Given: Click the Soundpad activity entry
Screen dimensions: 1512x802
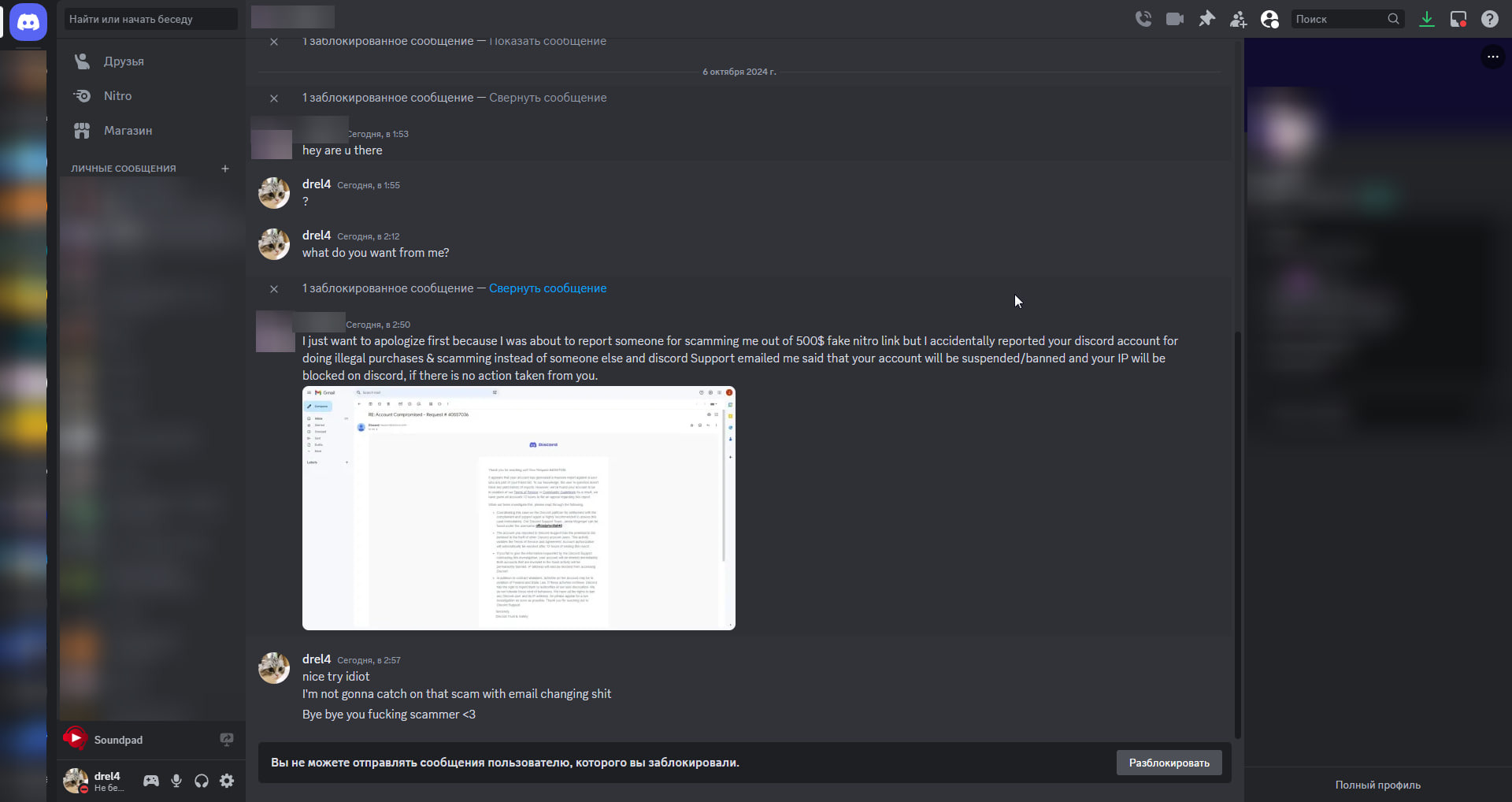Looking at the screenshot, I should click(x=151, y=740).
